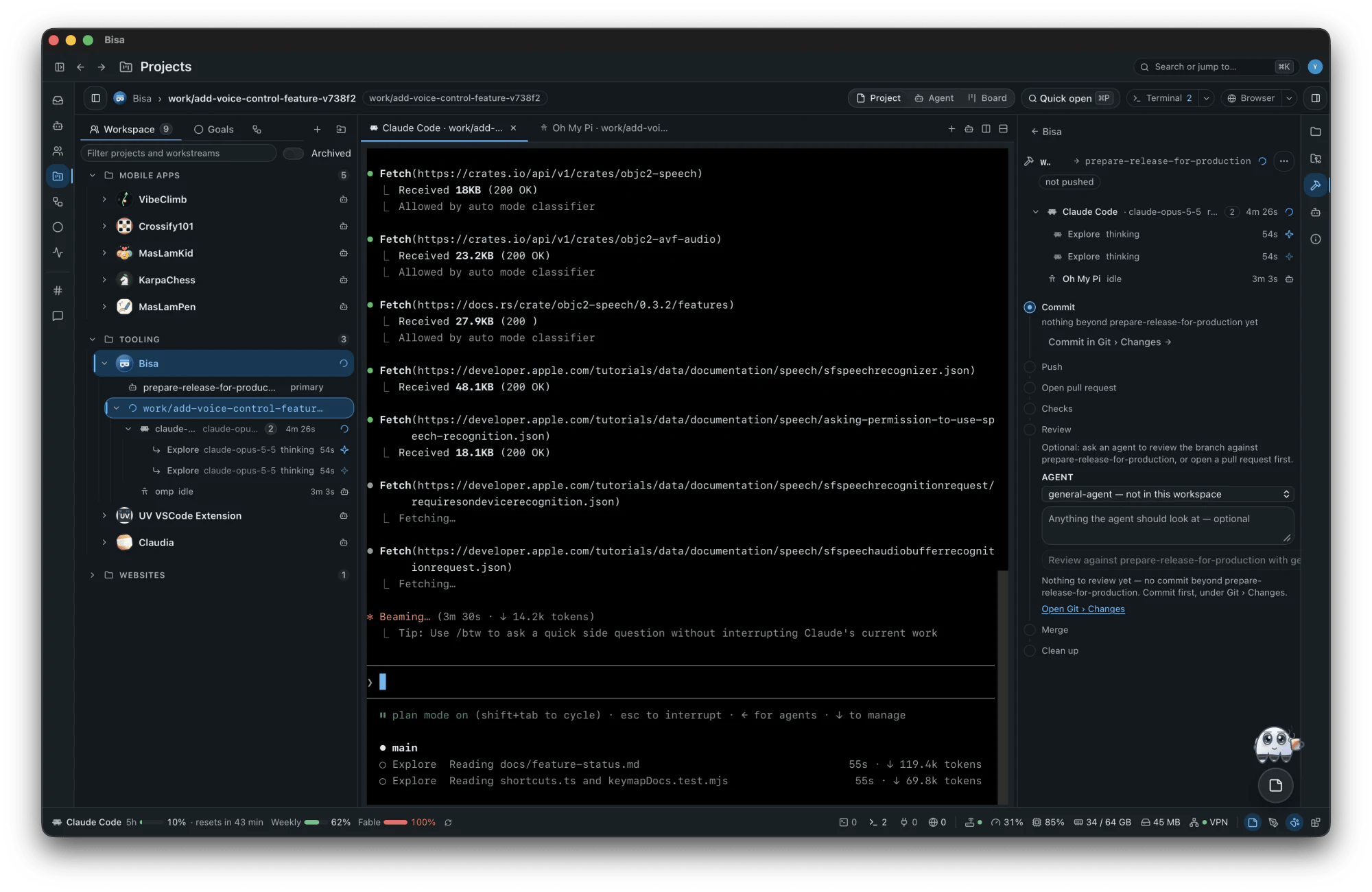Open the Terminal dropdown arrow

click(1206, 98)
